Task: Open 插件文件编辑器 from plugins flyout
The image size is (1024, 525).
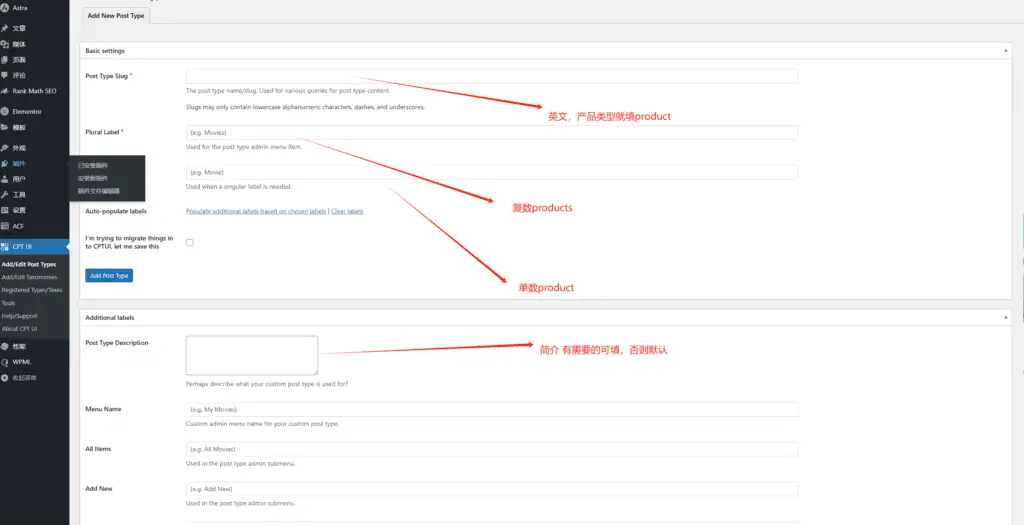Action: pos(99,191)
